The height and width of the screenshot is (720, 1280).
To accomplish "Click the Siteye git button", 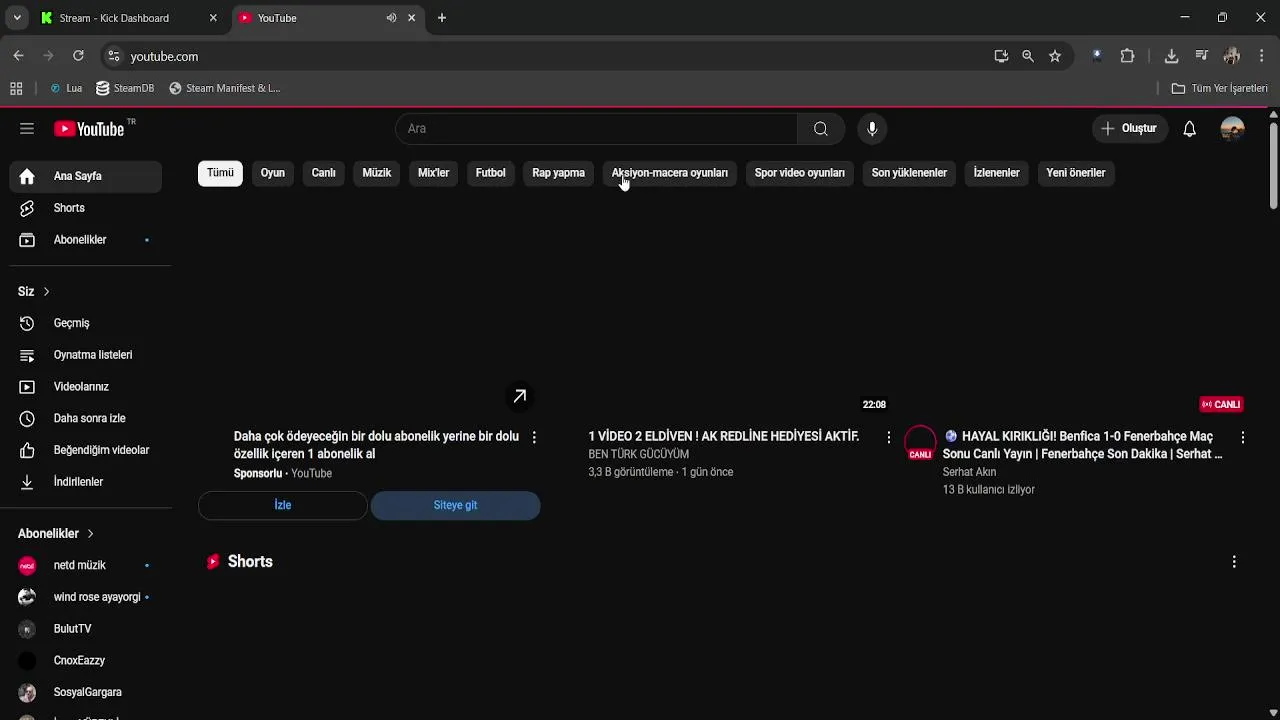I will pyautogui.click(x=456, y=505).
